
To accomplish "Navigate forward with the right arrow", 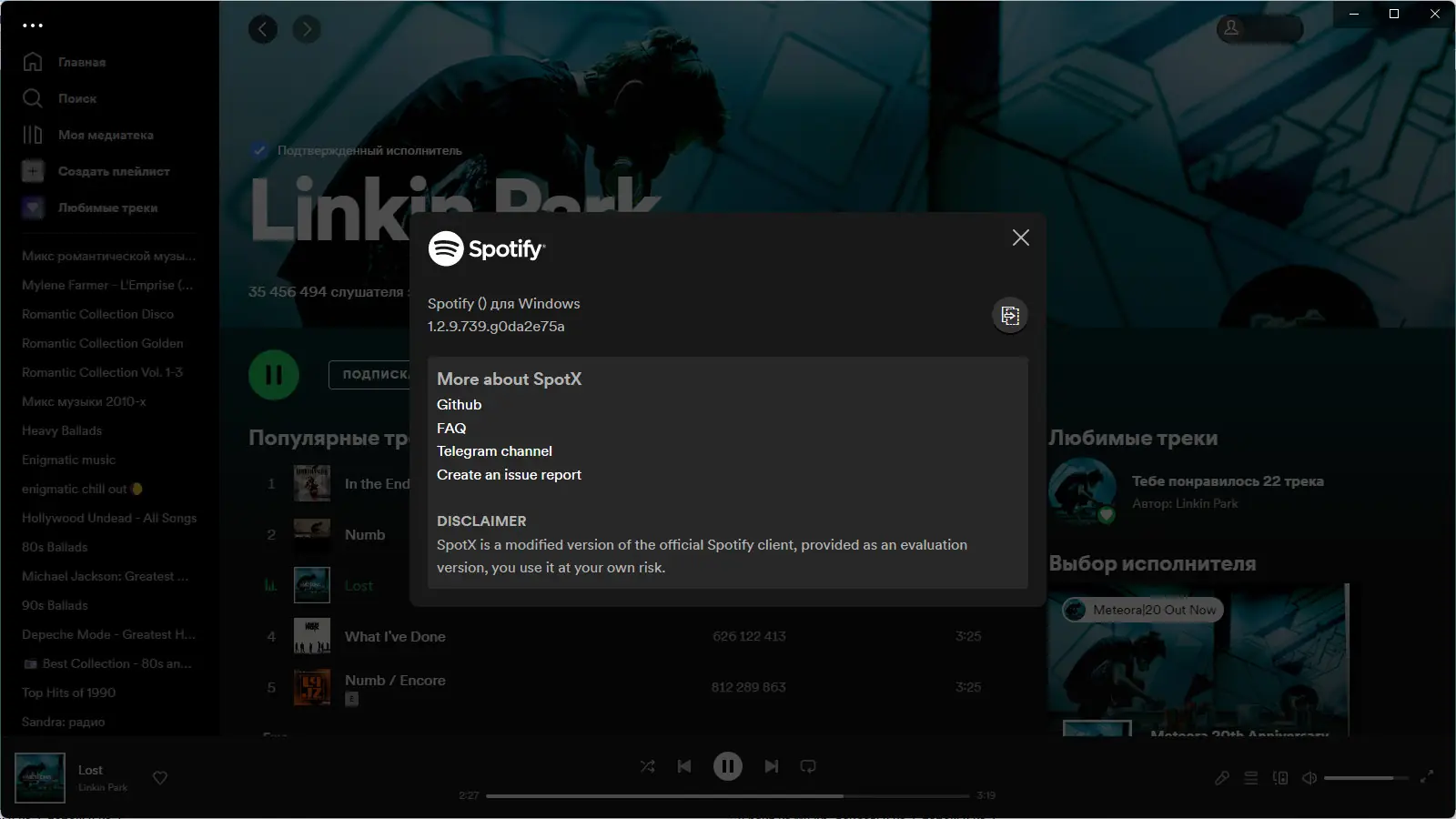I will (x=307, y=29).
